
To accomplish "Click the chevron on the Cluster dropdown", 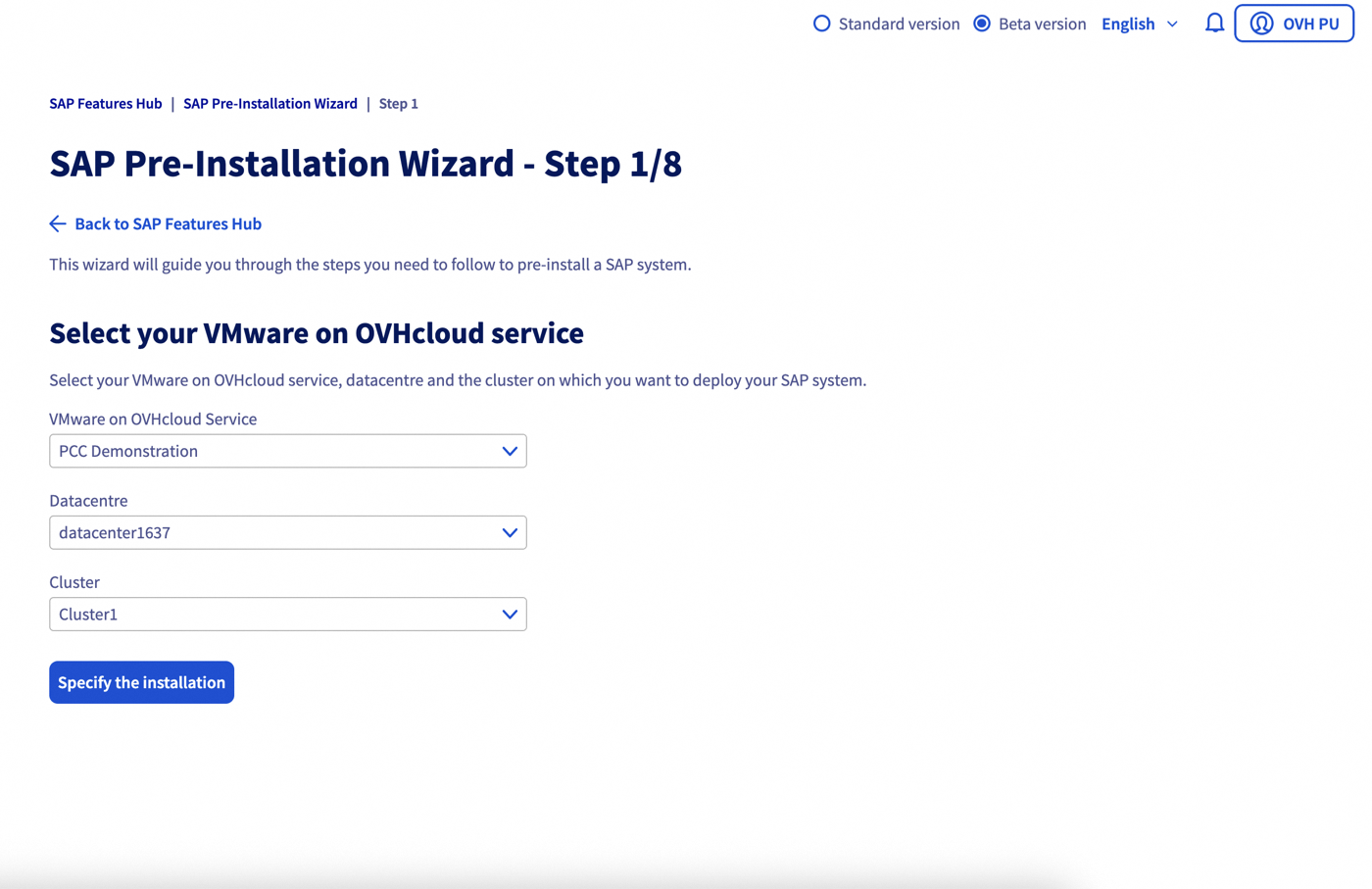I will 509,614.
